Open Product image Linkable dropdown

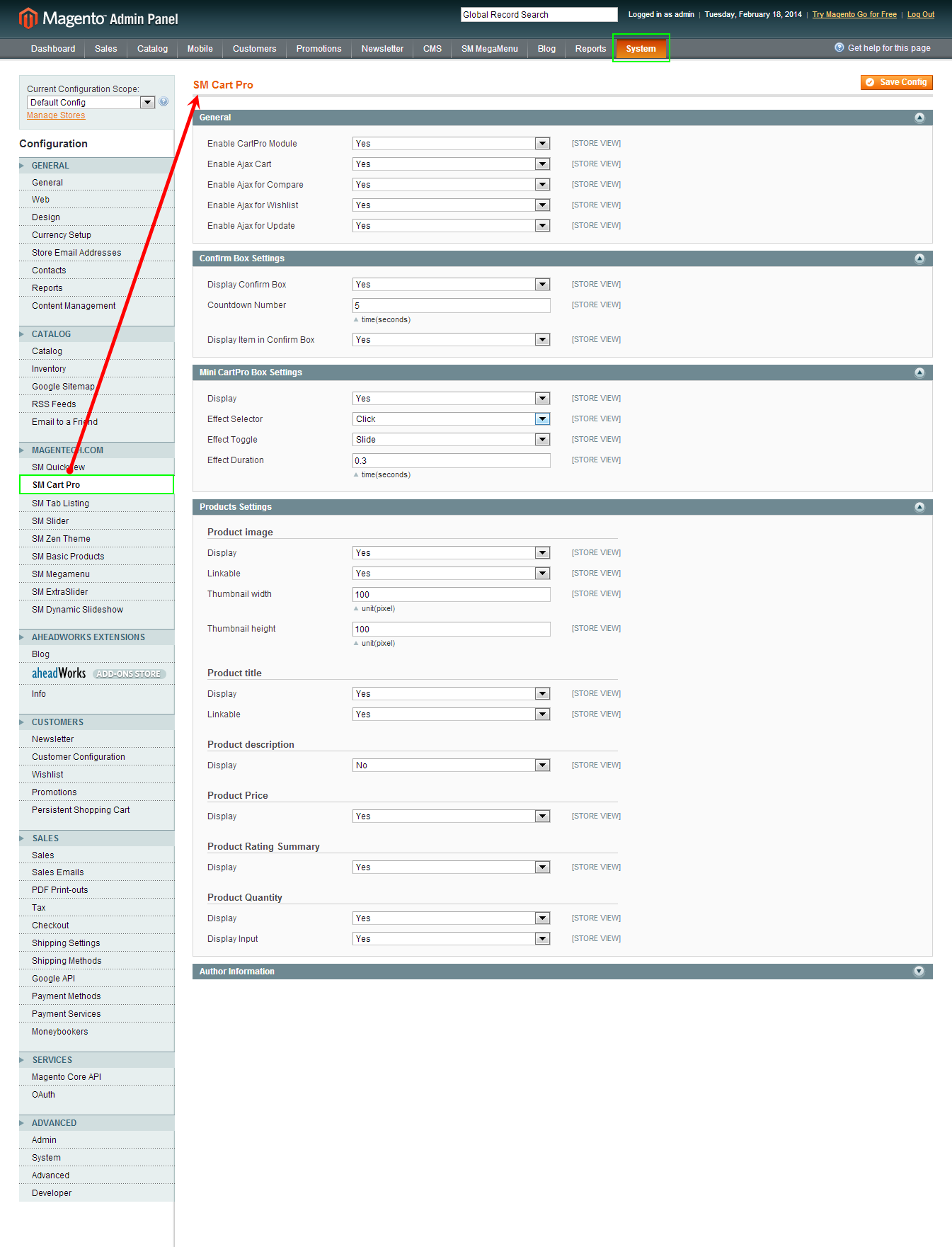click(451, 574)
